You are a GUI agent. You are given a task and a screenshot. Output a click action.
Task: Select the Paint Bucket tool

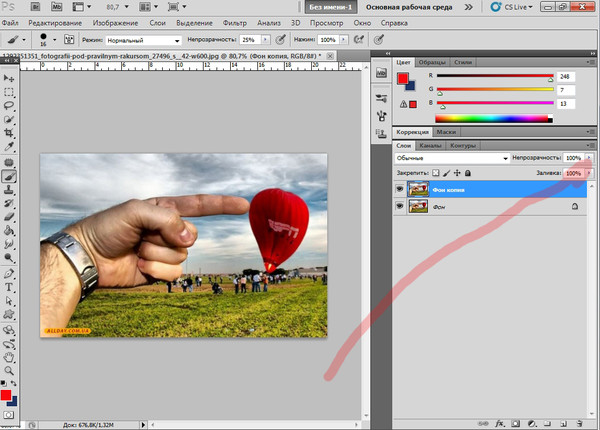pos(9,231)
